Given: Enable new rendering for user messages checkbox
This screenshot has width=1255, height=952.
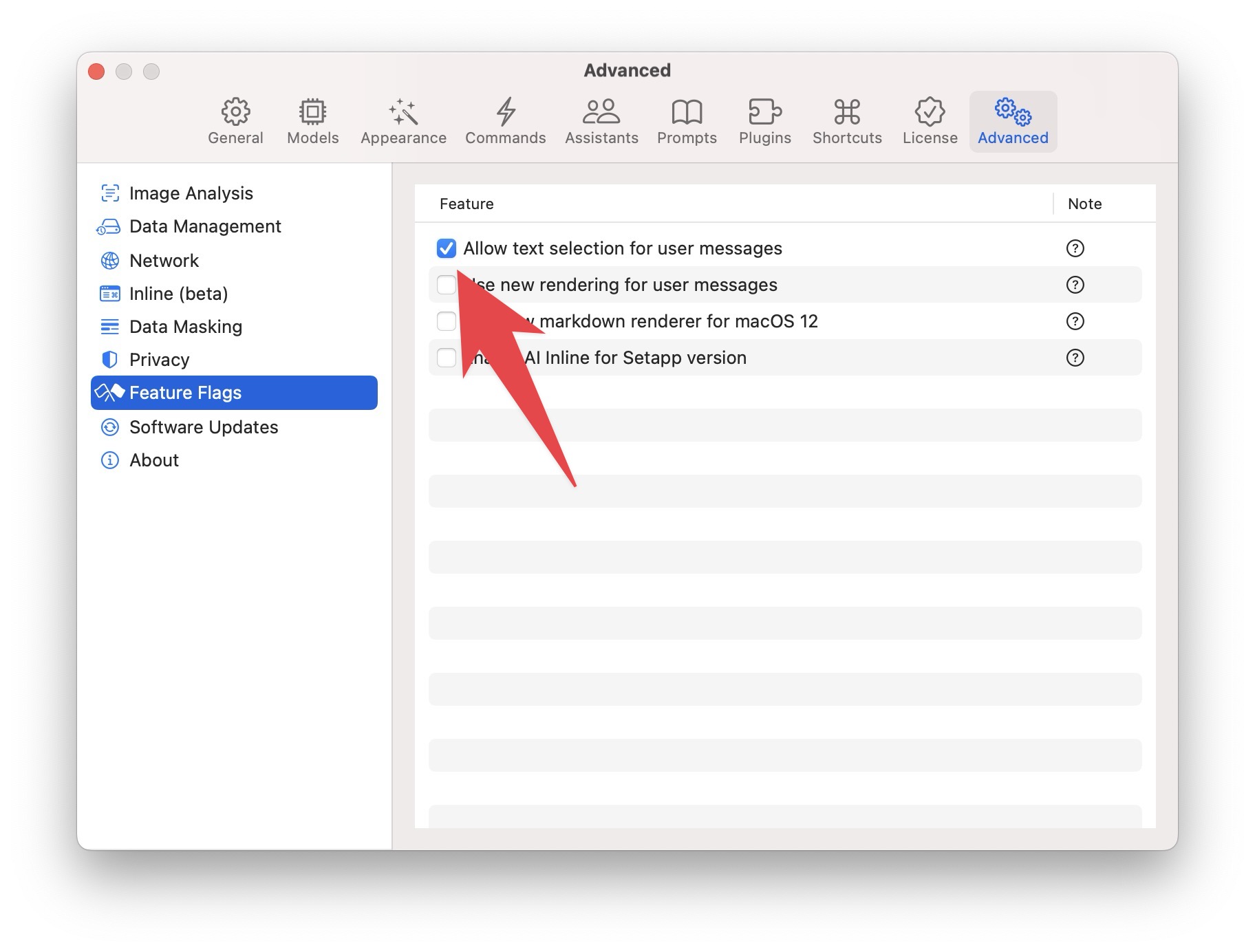Looking at the screenshot, I should (446, 285).
